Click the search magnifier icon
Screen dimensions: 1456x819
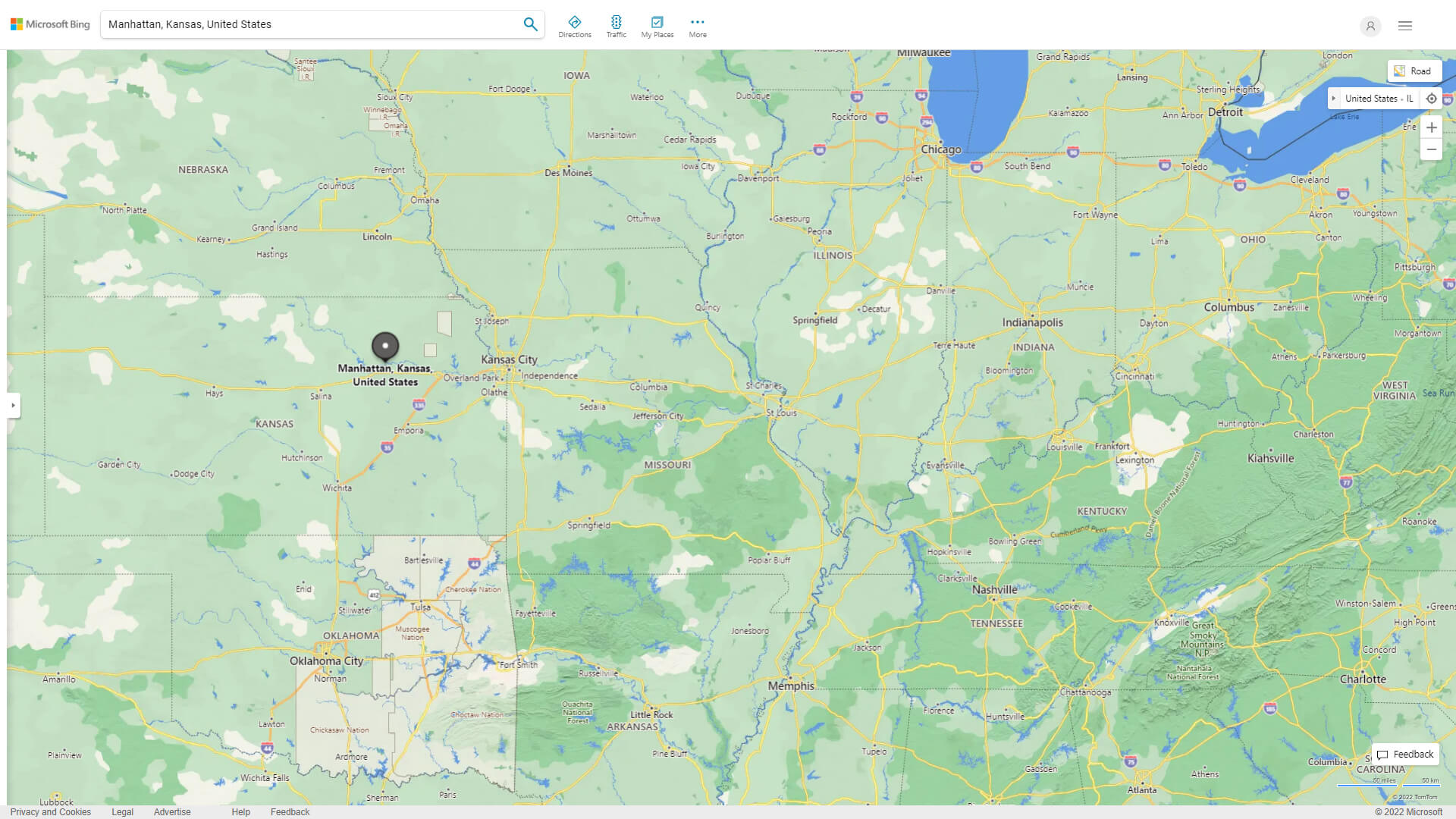[530, 24]
